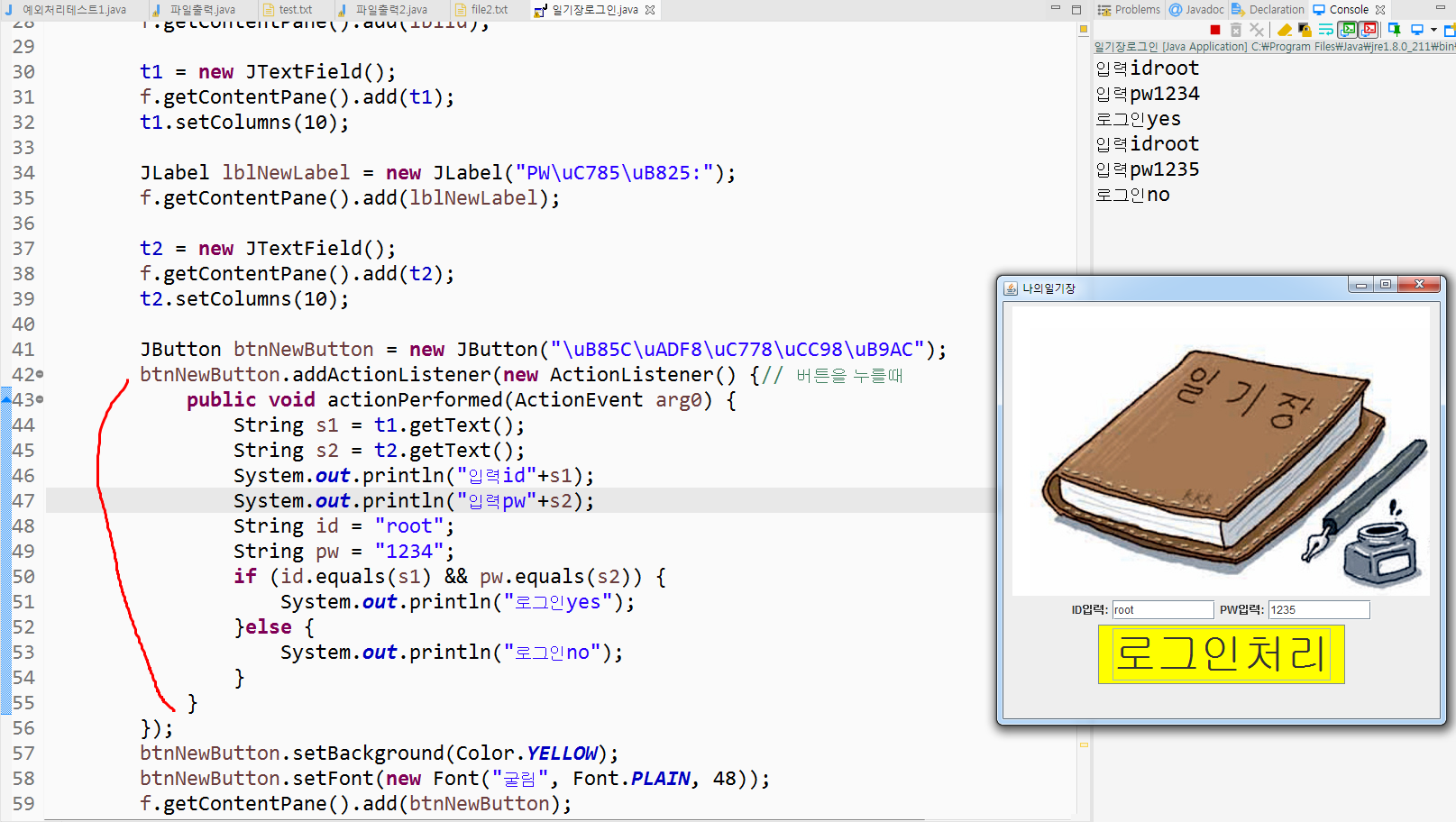Click the ID입력 text field containing root
The height and width of the screenshot is (822, 1456).
(1163, 610)
